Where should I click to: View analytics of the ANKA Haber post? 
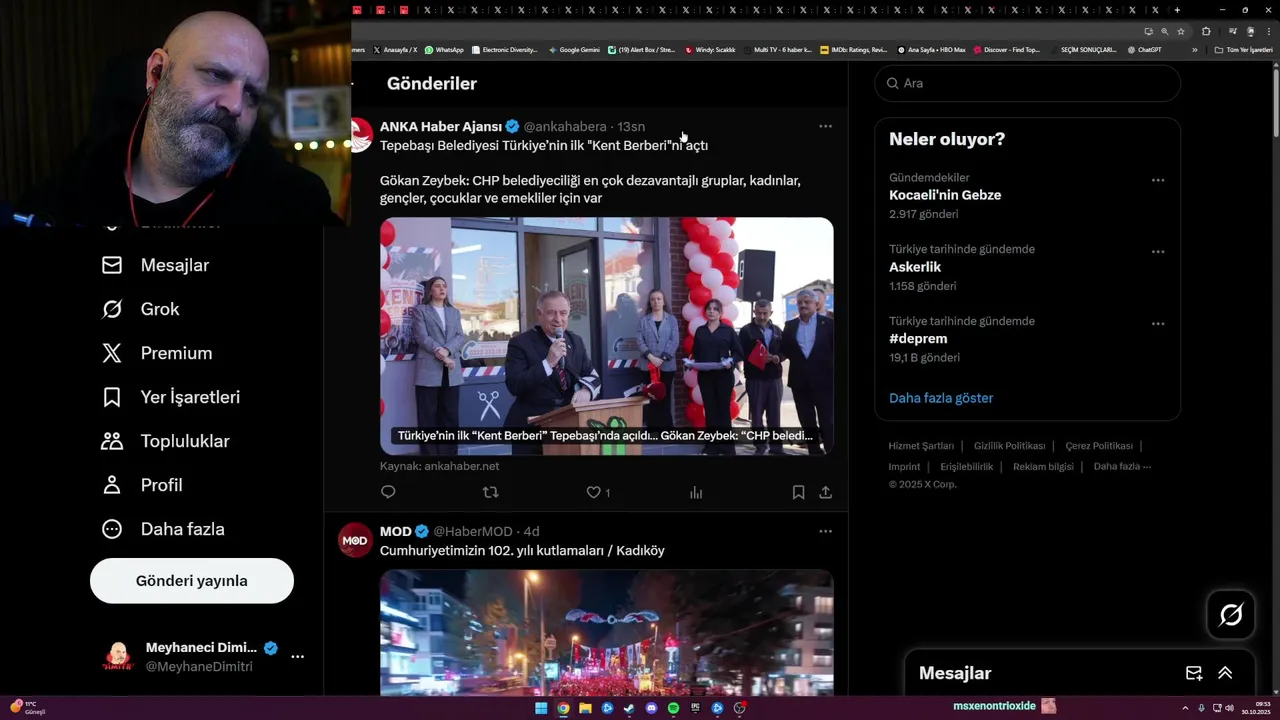pyautogui.click(x=696, y=492)
